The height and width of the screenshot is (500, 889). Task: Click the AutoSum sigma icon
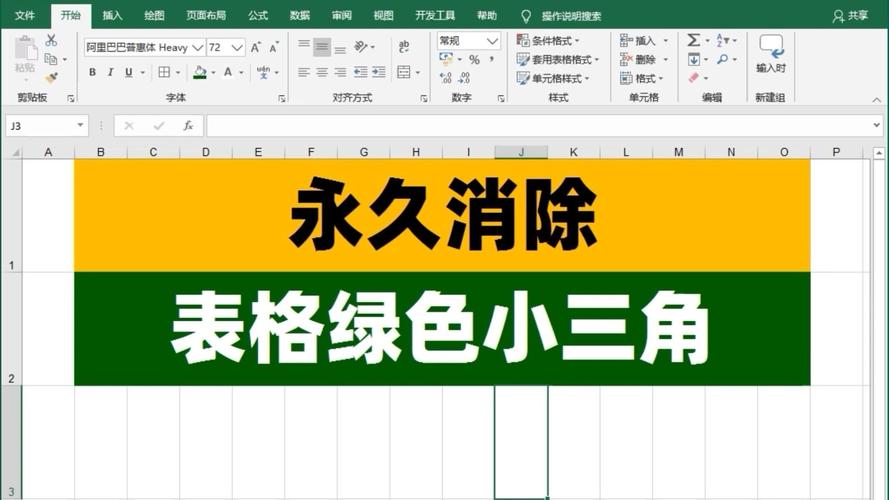pyautogui.click(x=693, y=40)
